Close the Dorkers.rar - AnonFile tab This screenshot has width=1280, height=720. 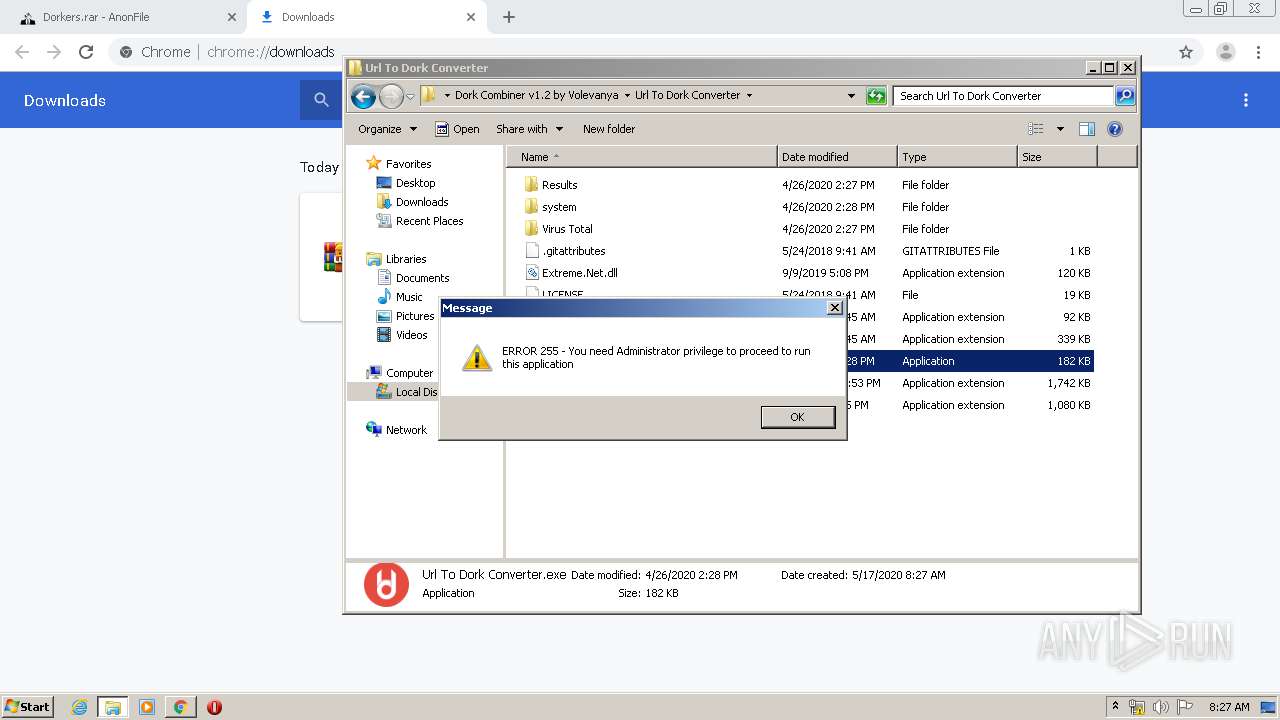click(x=231, y=17)
